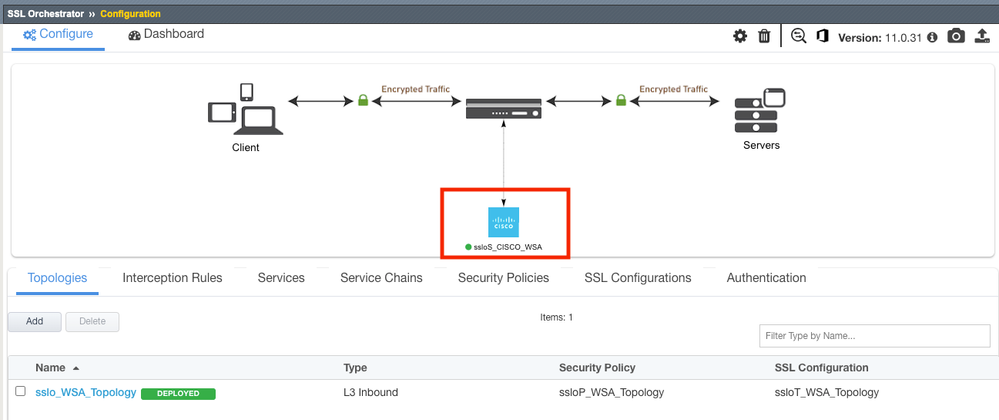This screenshot has height=420, width=999.
Task: Click the green lock near the servers
Action: [x=621, y=100]
